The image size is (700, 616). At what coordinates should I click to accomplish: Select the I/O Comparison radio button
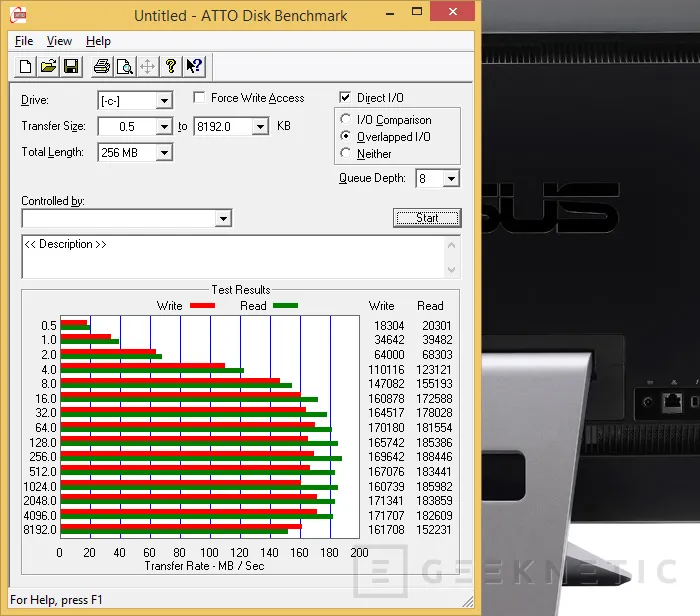click(x=346, y=119)
